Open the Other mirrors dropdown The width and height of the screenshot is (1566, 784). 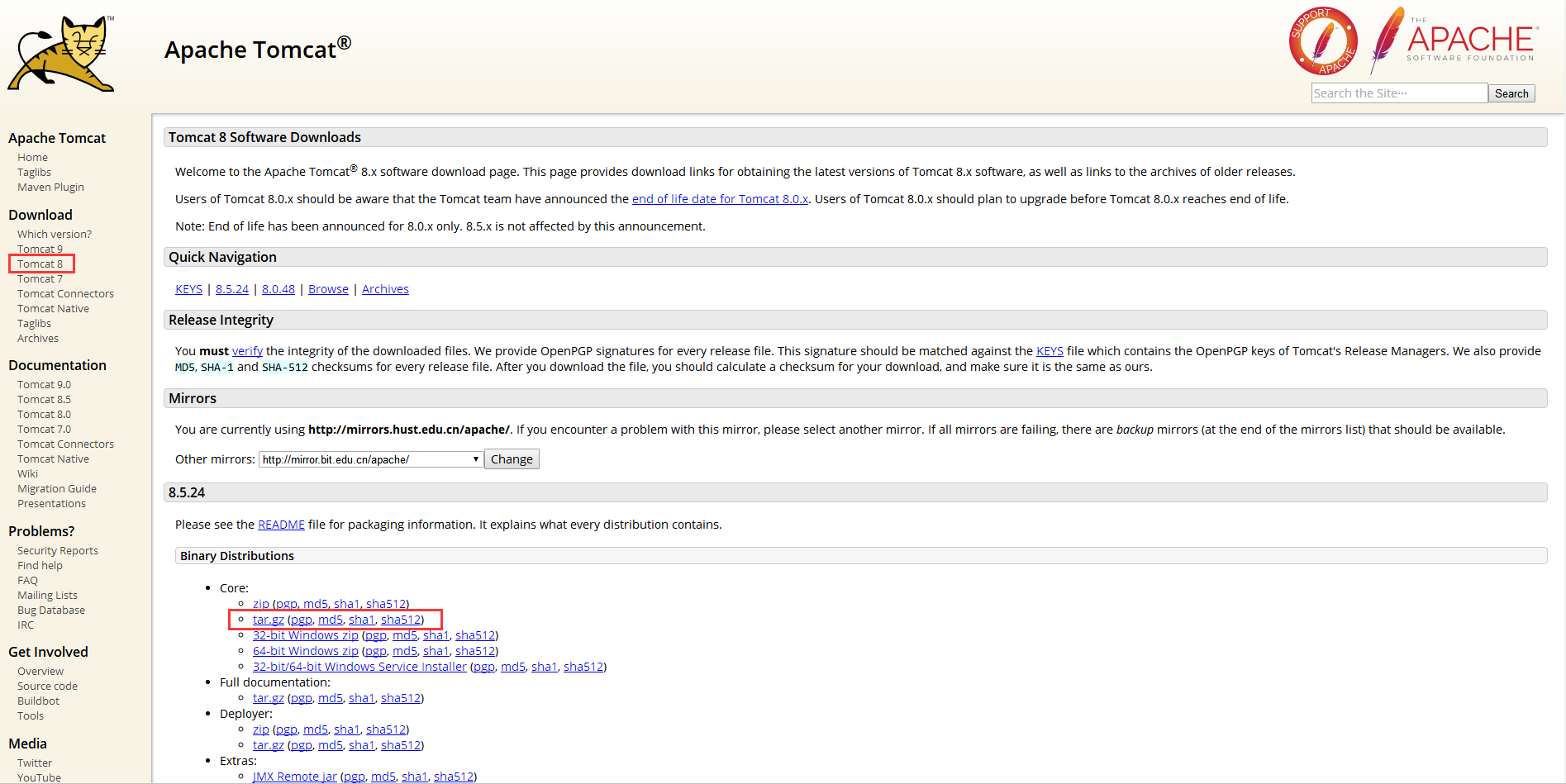point(371,459)
